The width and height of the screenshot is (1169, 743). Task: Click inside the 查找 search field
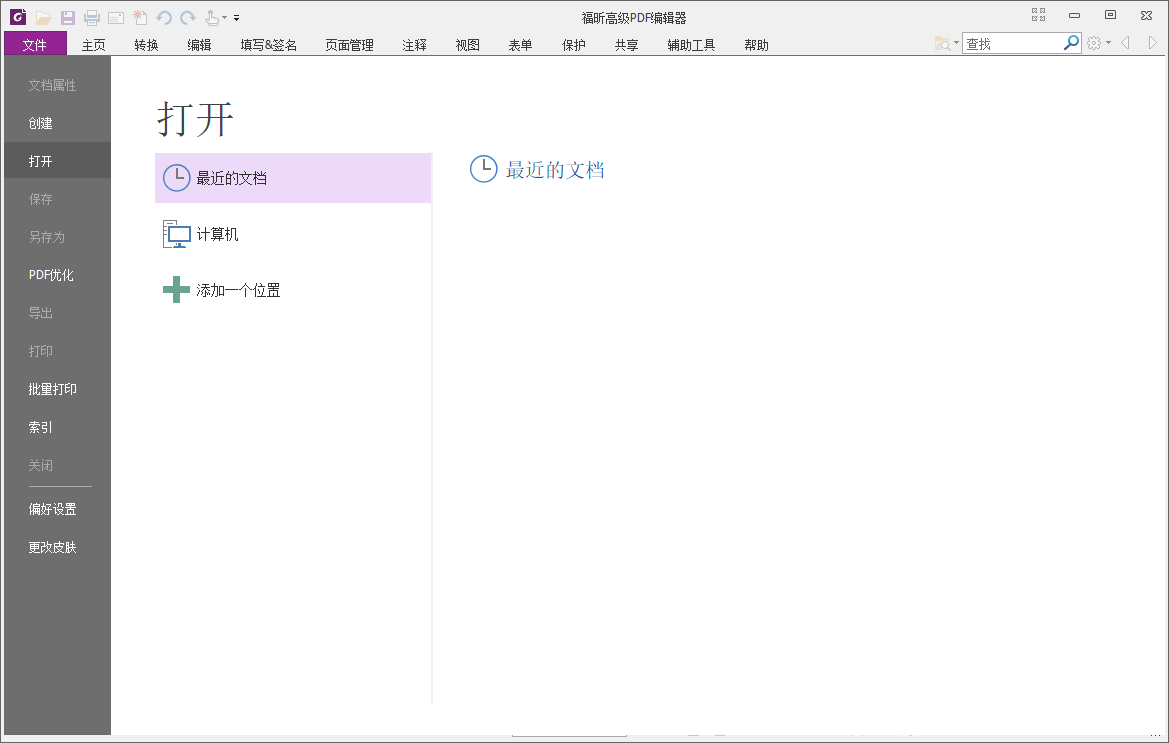[1010, 43]
